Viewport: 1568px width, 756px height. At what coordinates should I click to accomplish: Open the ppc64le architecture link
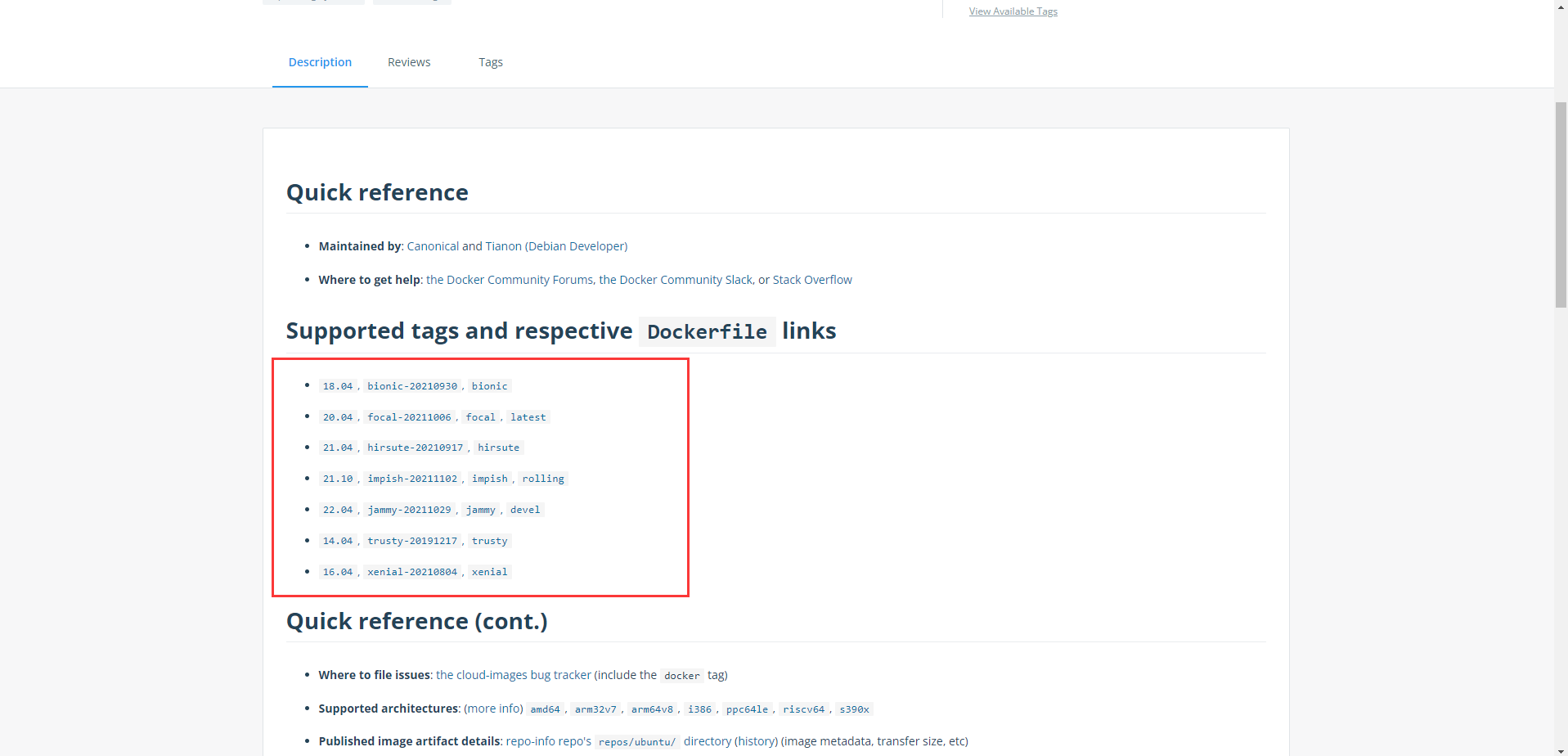pos(748,709)
